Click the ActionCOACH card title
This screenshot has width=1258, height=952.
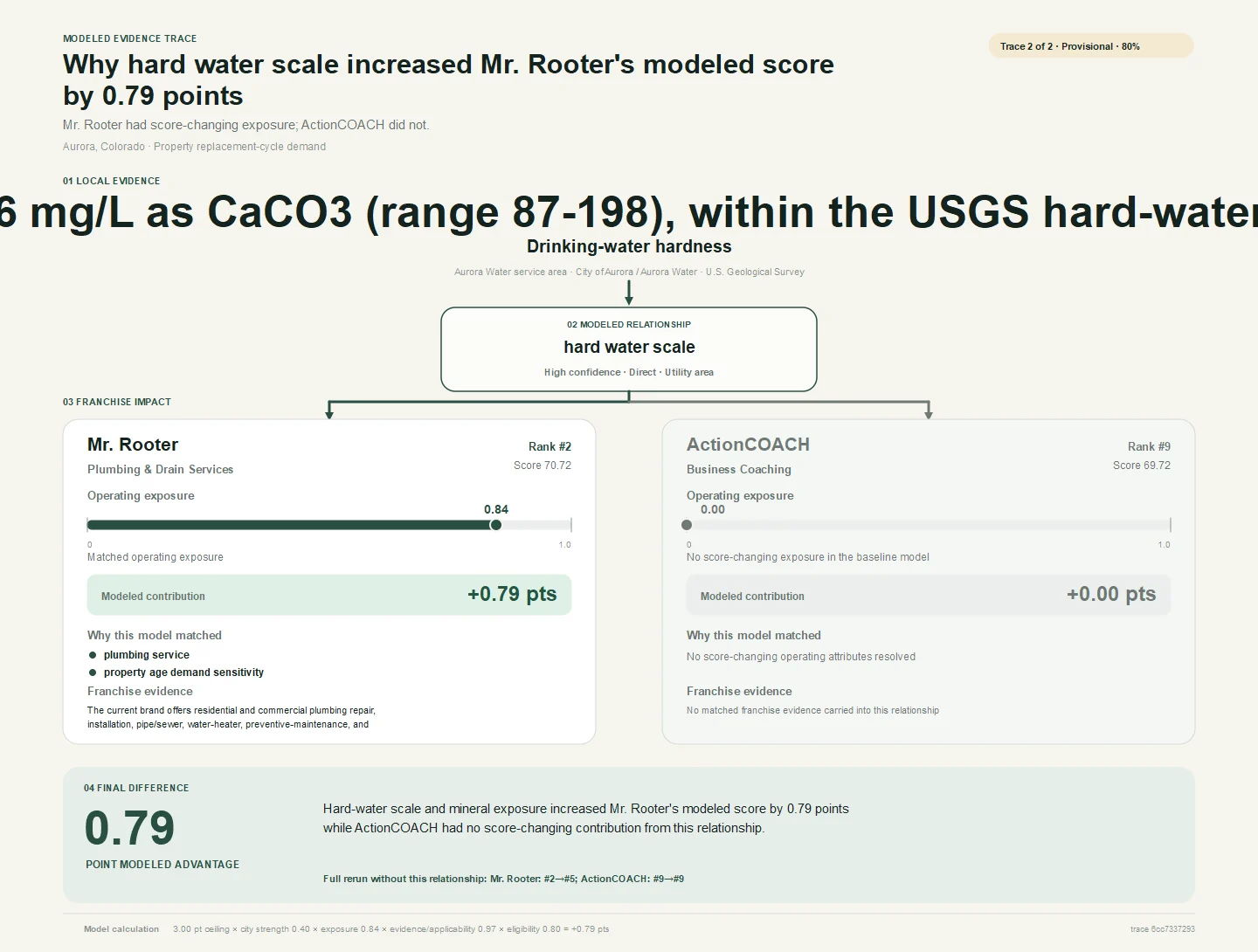coord(748,445)
